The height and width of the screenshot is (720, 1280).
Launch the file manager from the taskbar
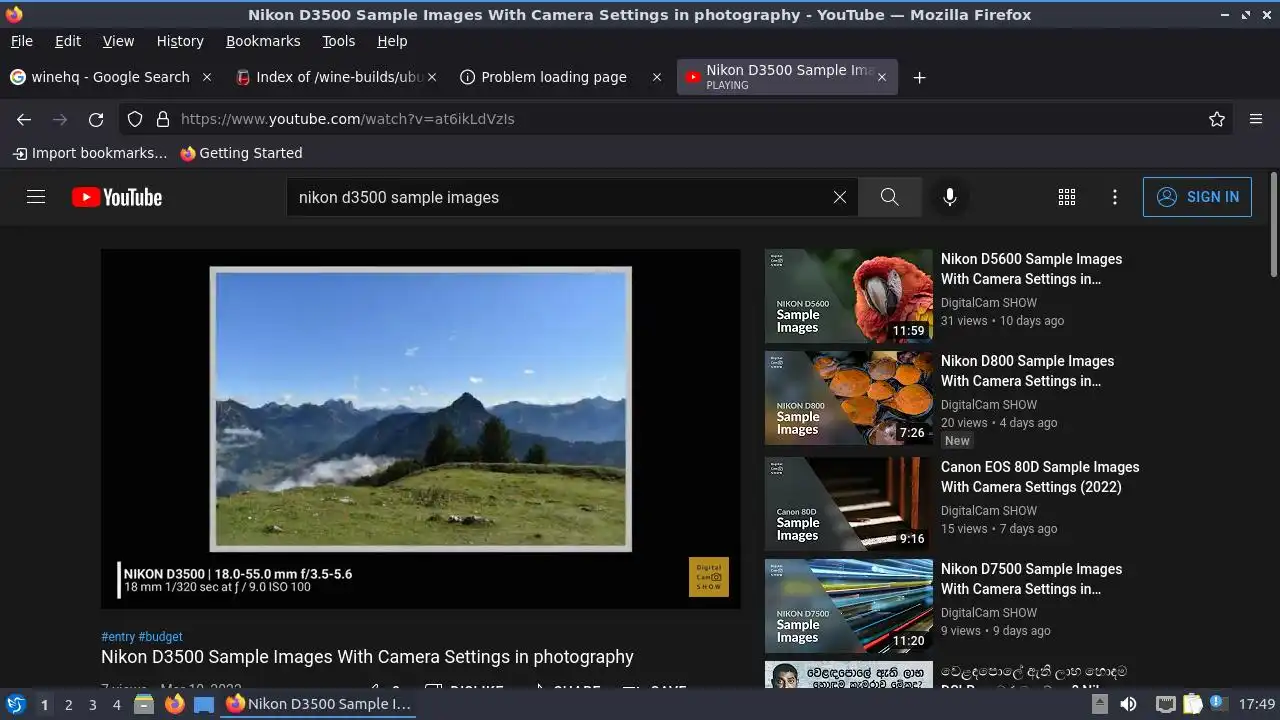(x=144, y=704)
